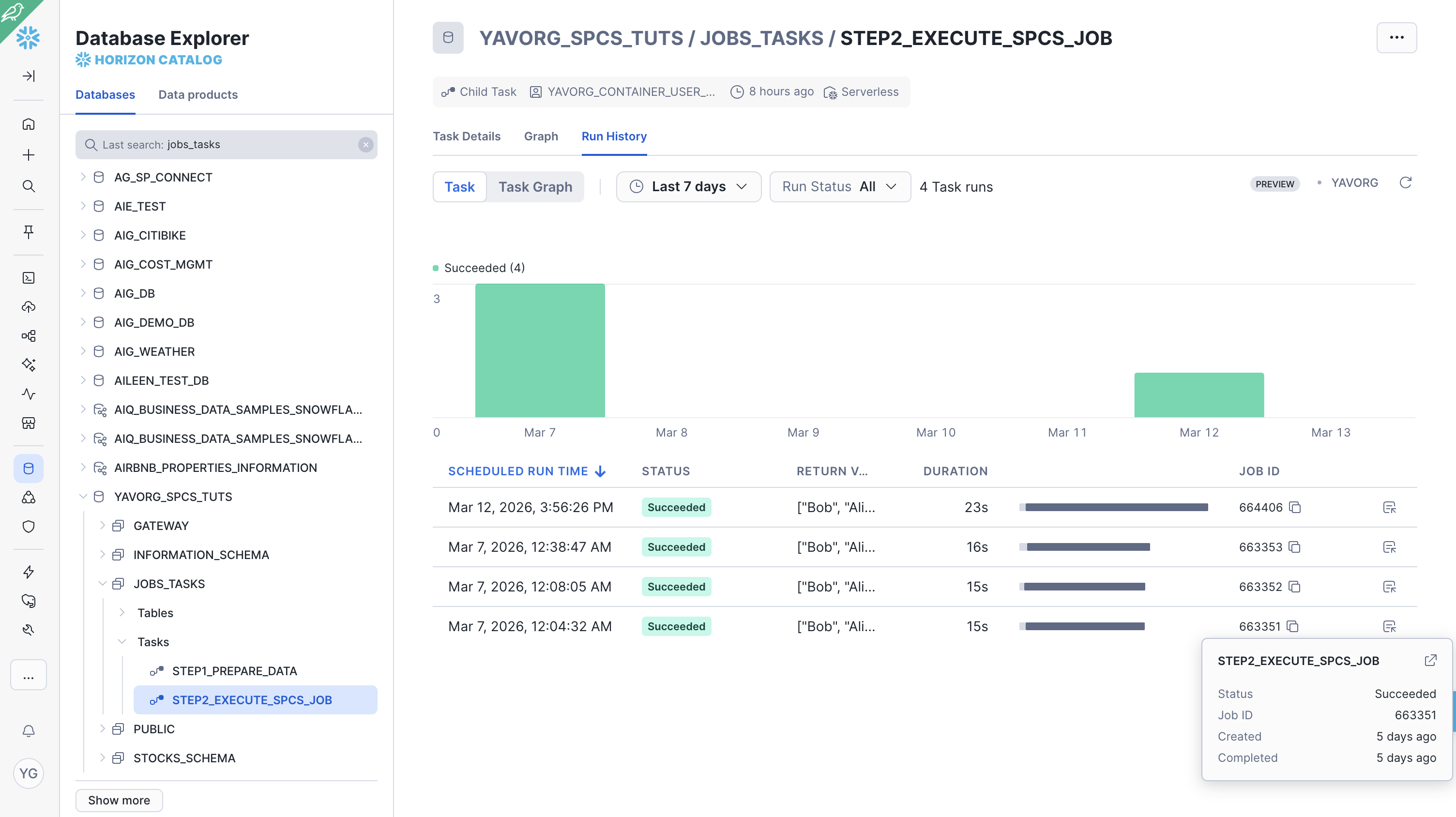Select the Task view toggle

coord(459,186)
